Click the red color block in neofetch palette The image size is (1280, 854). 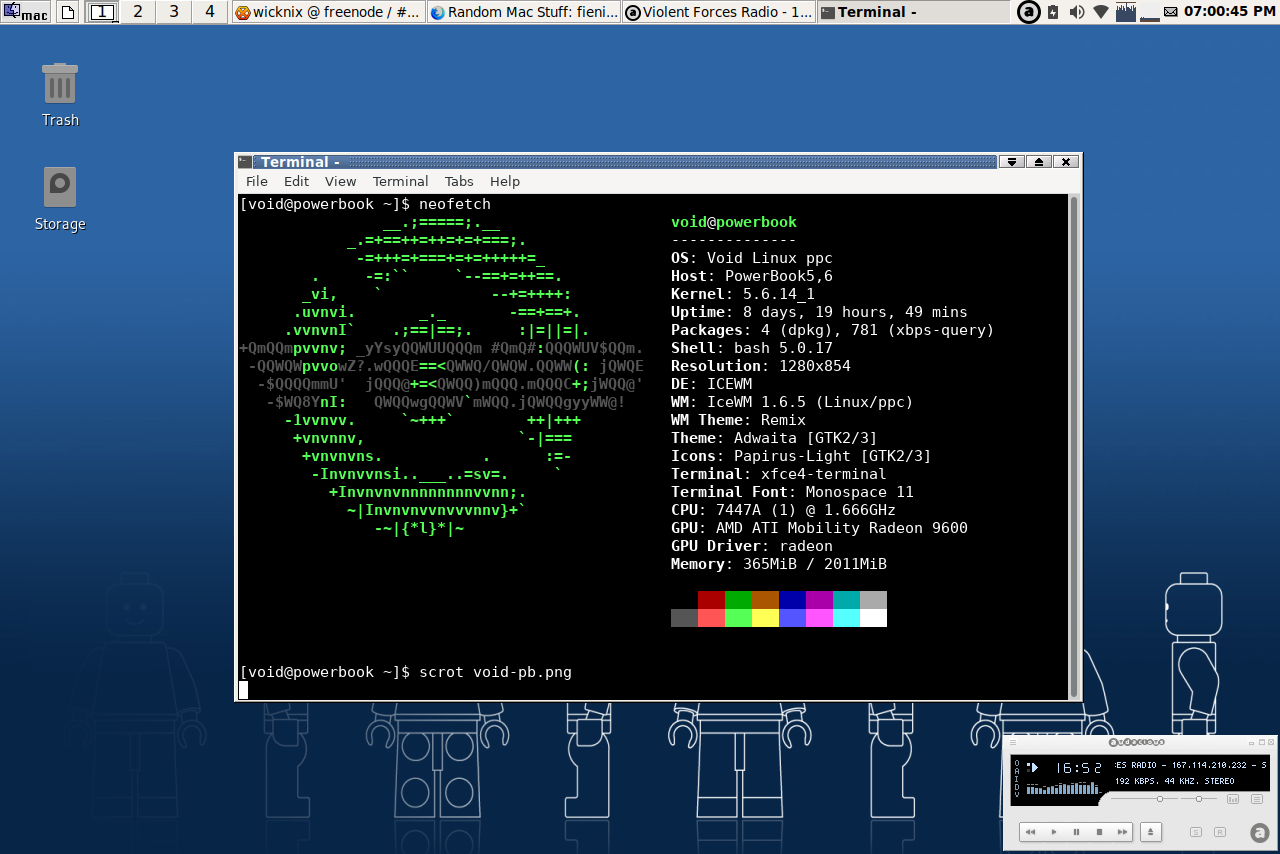(x=711, y=599)
